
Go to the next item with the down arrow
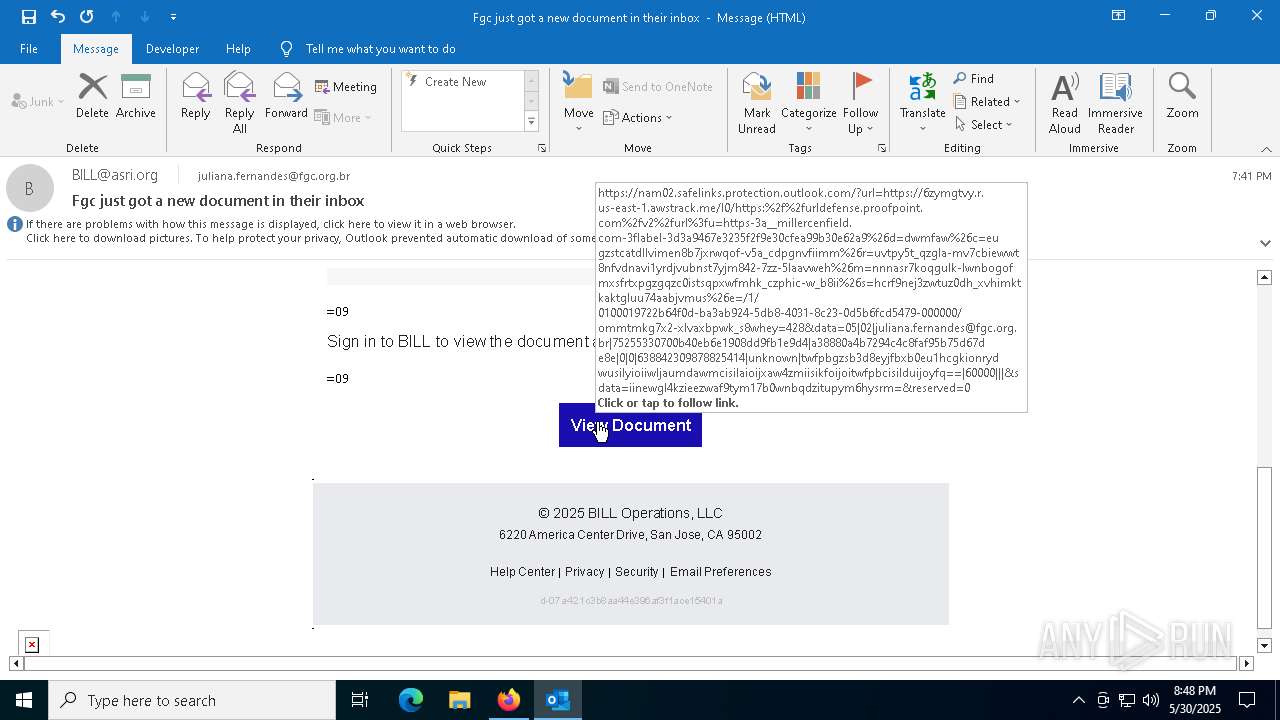[145, 16]
